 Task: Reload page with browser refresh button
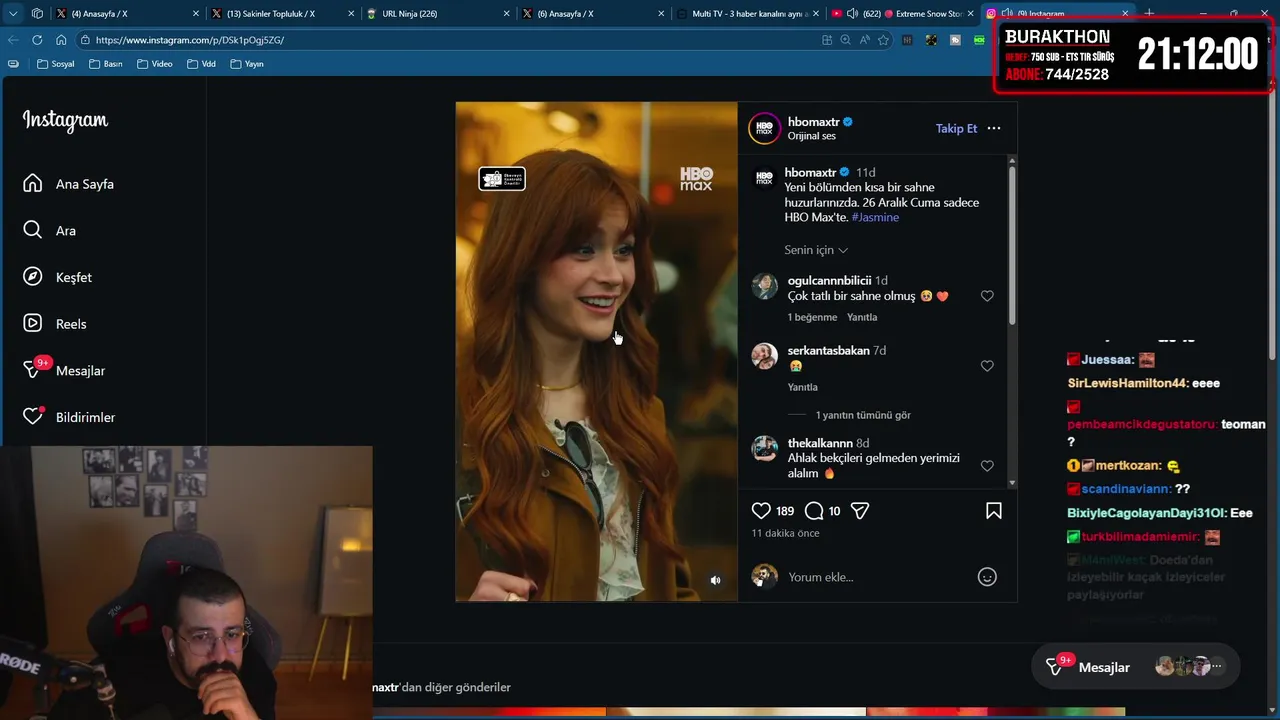tap(37, 40)
